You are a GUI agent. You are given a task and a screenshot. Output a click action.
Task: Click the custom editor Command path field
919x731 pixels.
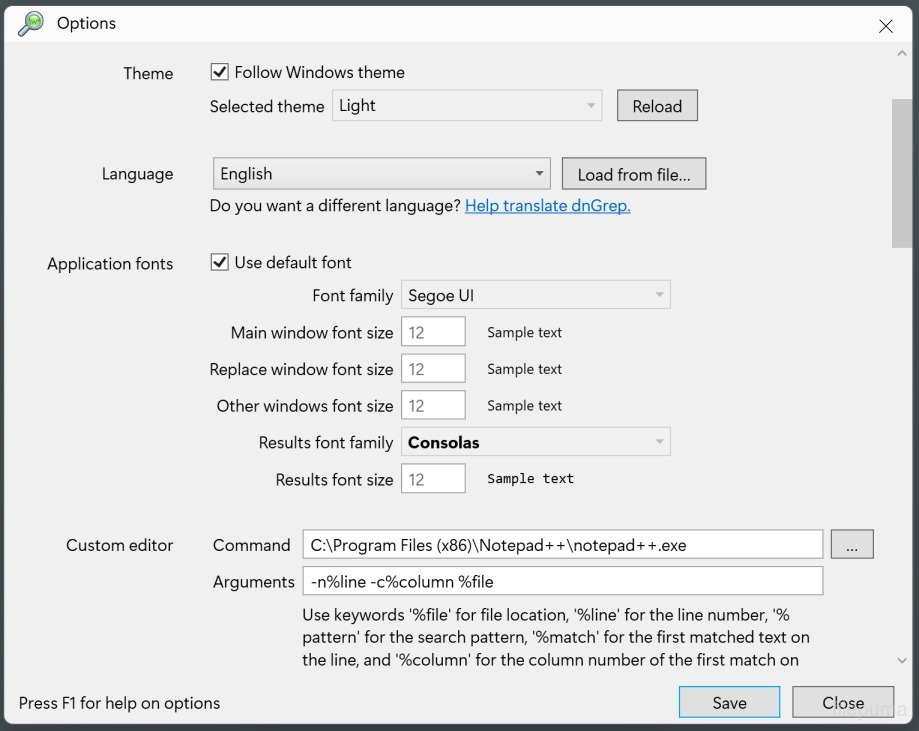pyautogui.click(x=562, y=545)
